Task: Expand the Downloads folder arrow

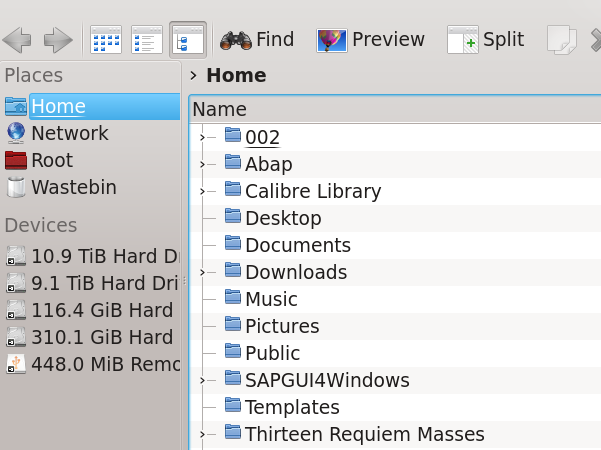Action: [202, 272]
